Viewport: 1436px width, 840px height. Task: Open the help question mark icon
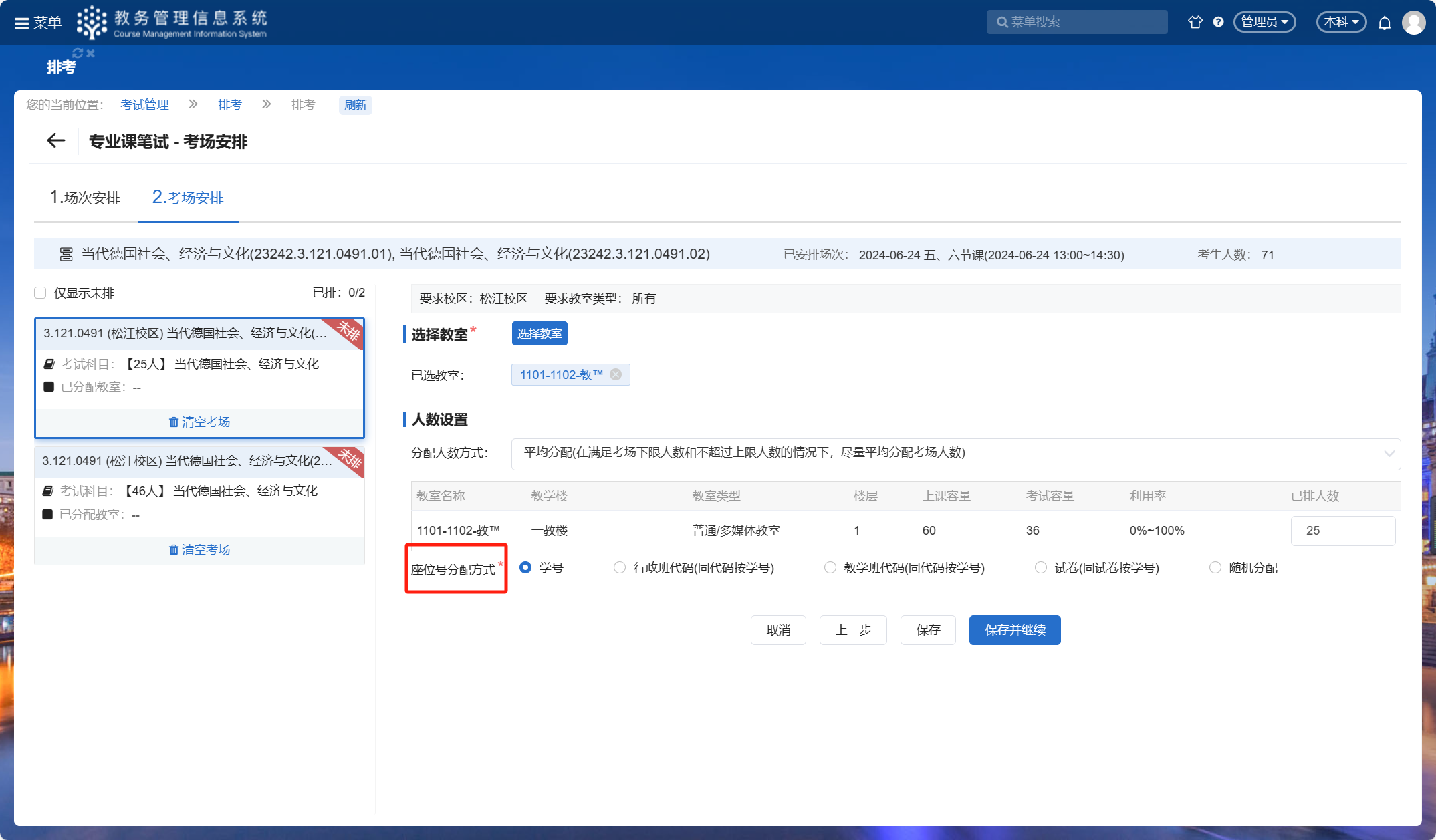1218,22
